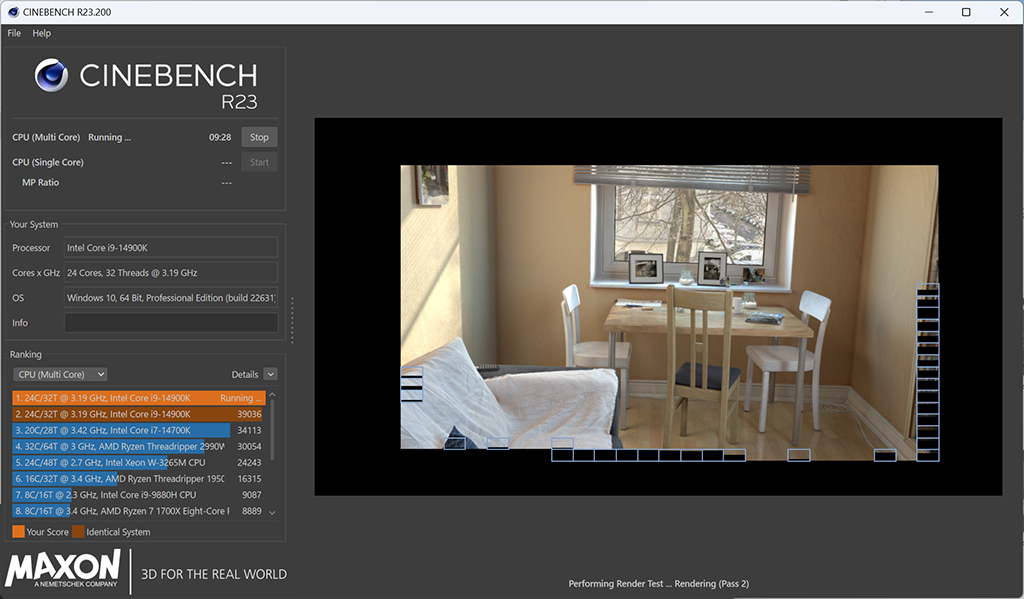Click the dotted panel divider handle
This screenshot has height=599, width=1024.
[x=292, y=320]
